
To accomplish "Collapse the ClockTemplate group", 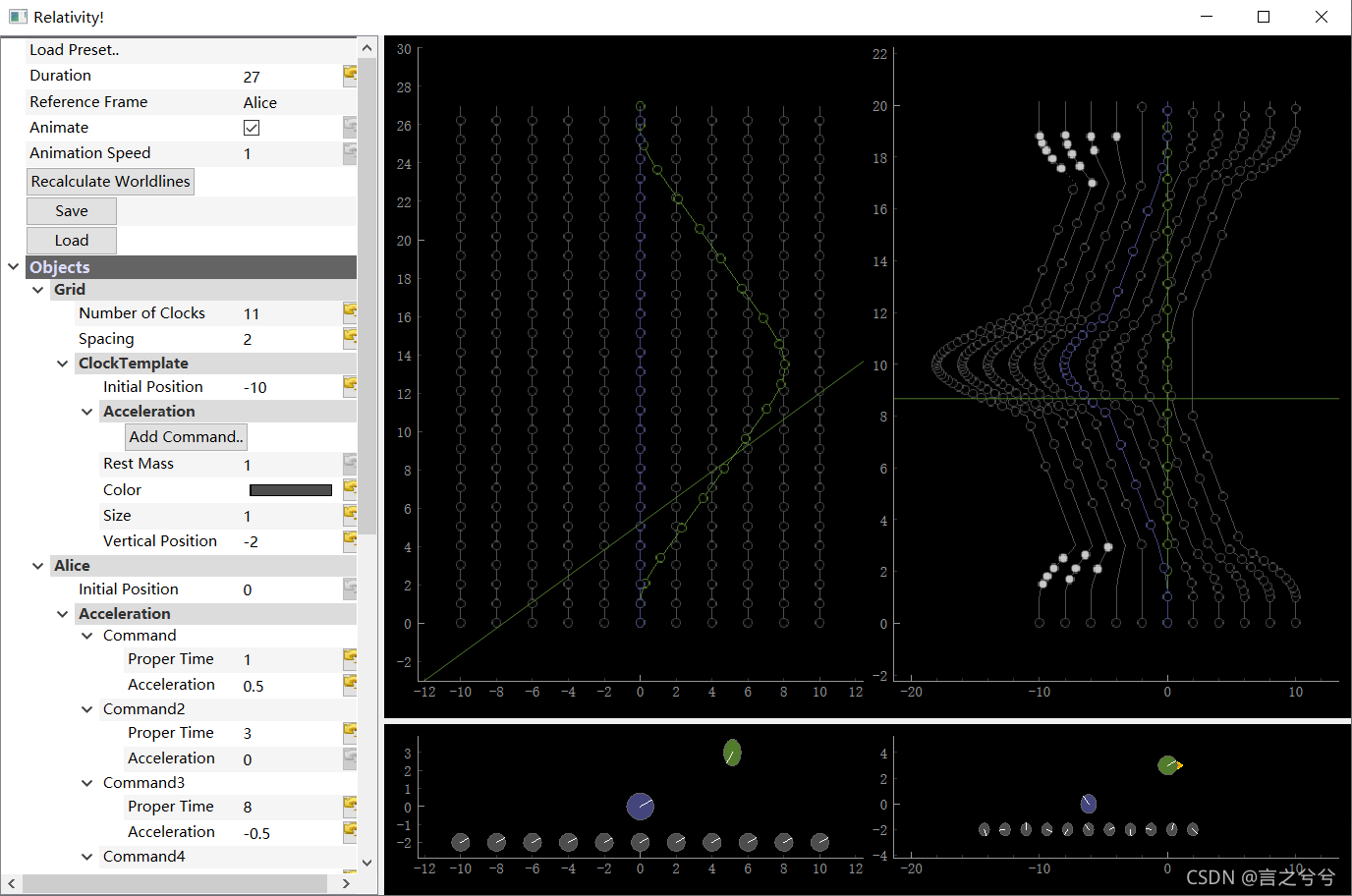I will click(x=62, y=364).
